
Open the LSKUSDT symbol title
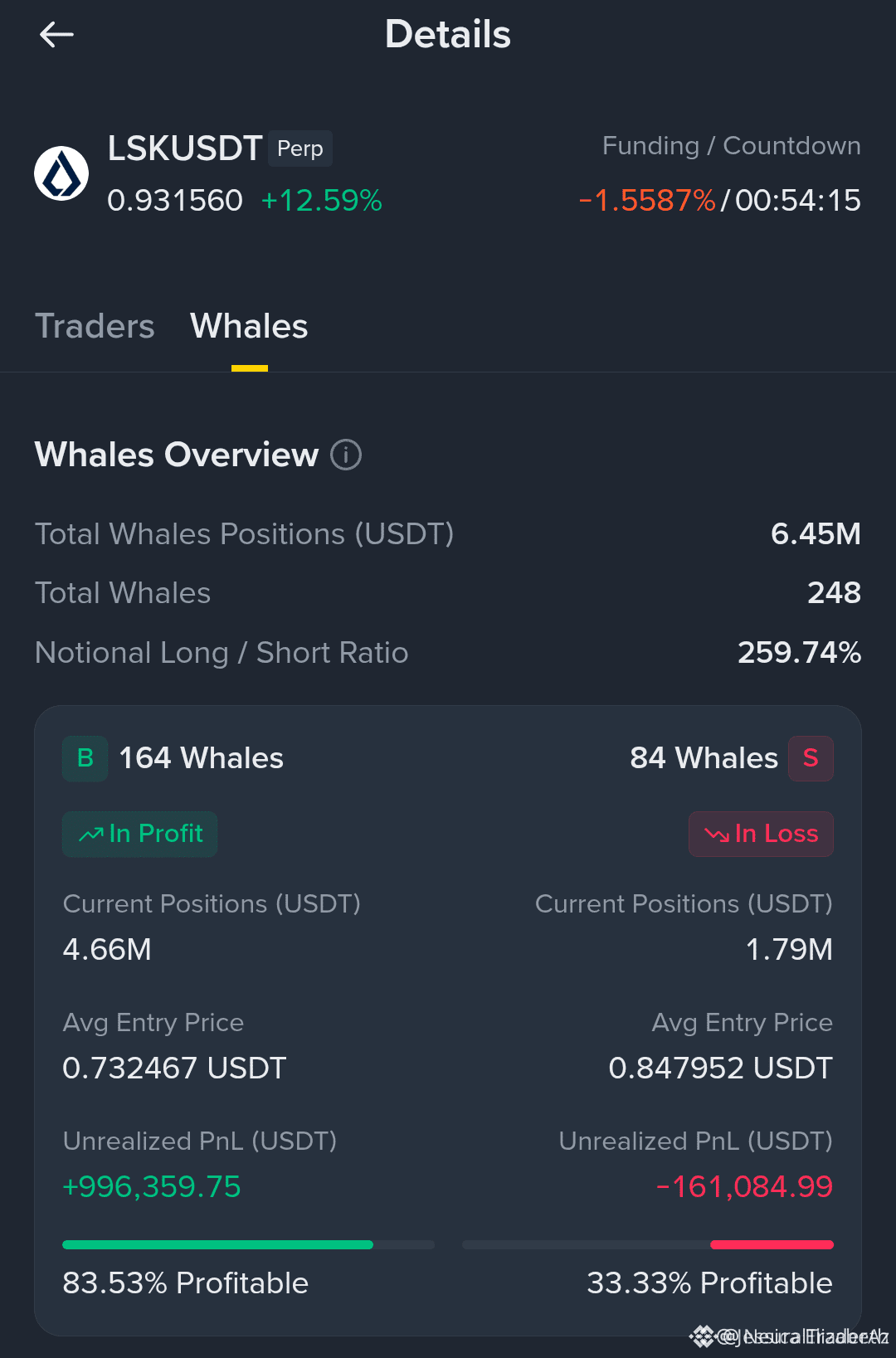pos(185,148)
